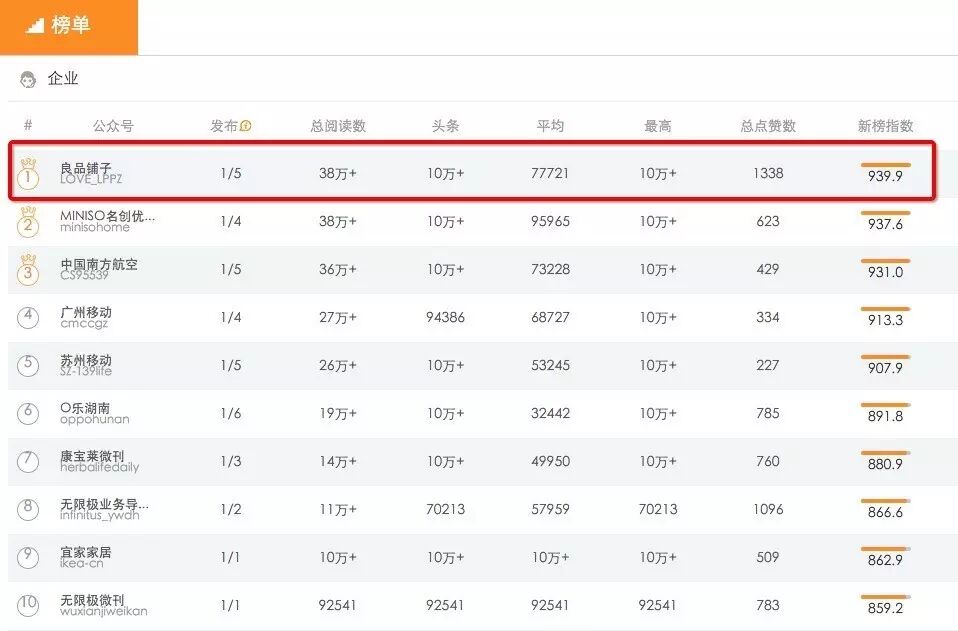
Task: Open the 中国南方航空 account page
Action: pos(99,264)
